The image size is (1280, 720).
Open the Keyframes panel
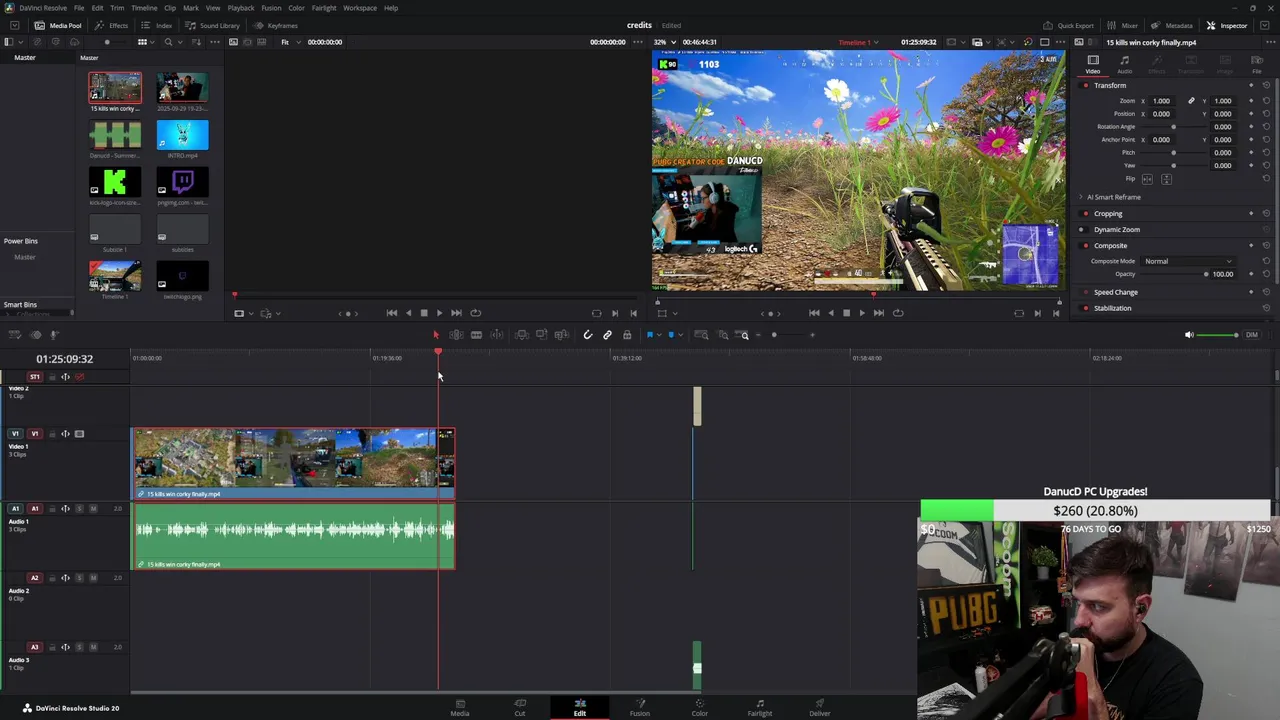click(x=276, y=25)
